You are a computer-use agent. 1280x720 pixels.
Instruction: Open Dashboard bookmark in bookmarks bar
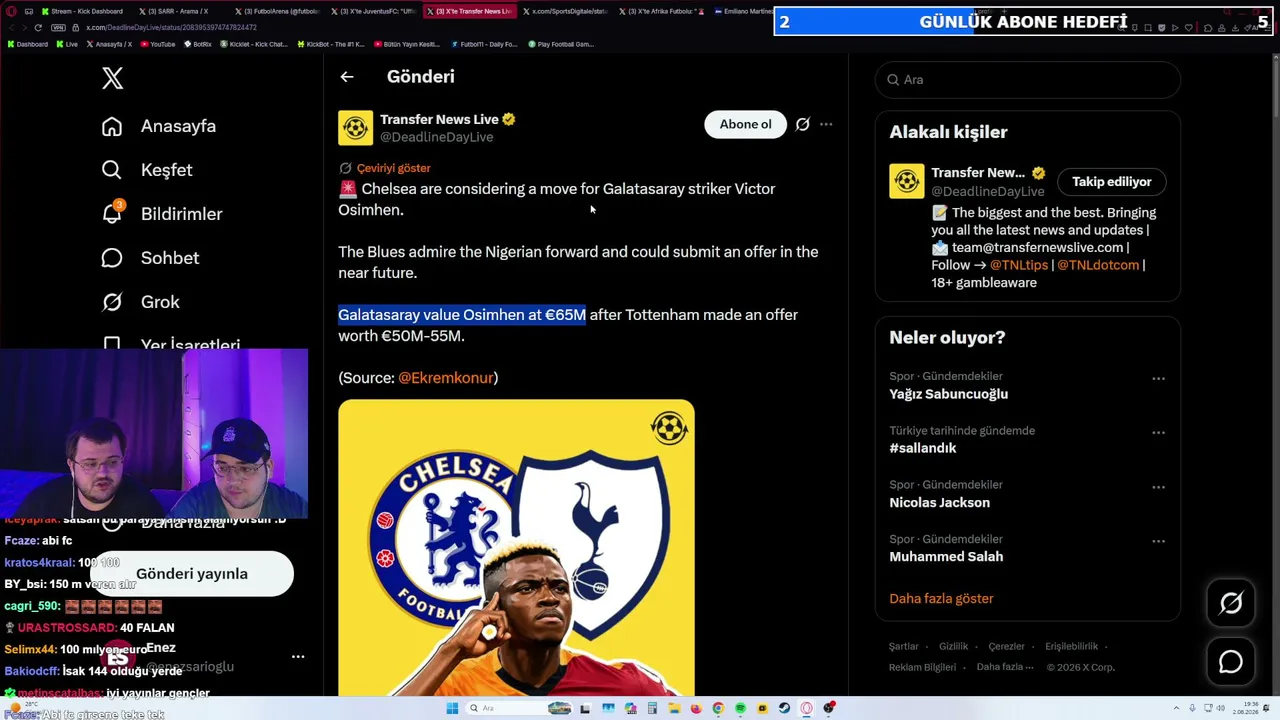click(x=28, y=44)
